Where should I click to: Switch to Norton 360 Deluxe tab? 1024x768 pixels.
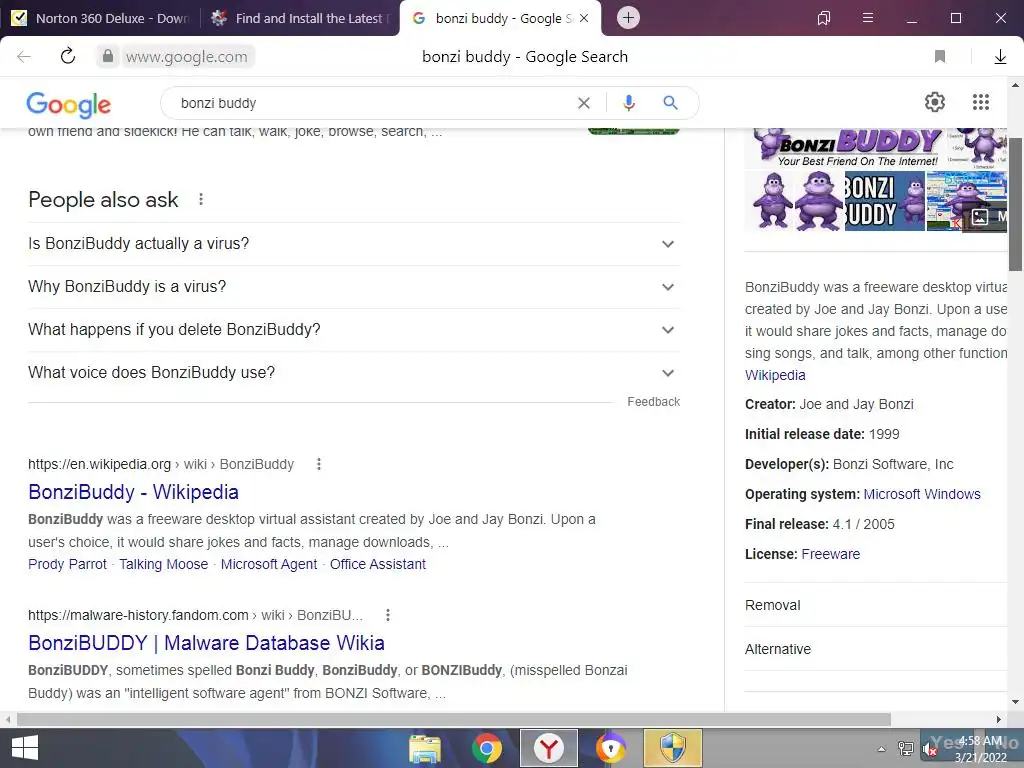tap(100, 18)
